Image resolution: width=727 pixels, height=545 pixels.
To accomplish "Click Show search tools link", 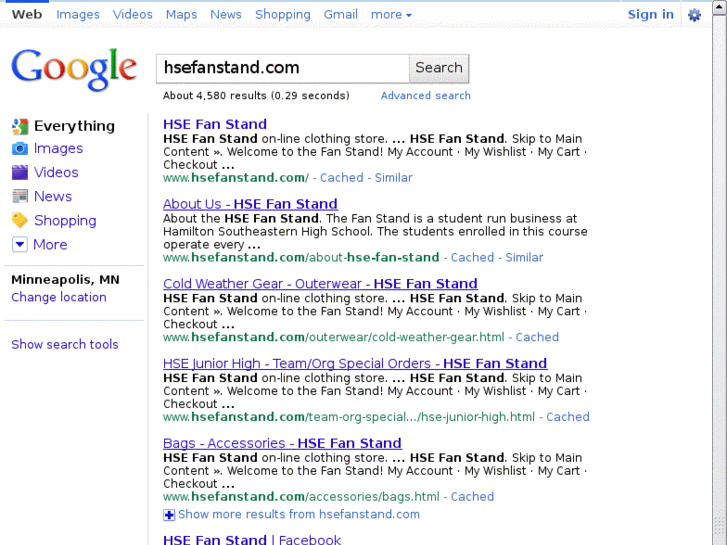I will coord(65,345).
